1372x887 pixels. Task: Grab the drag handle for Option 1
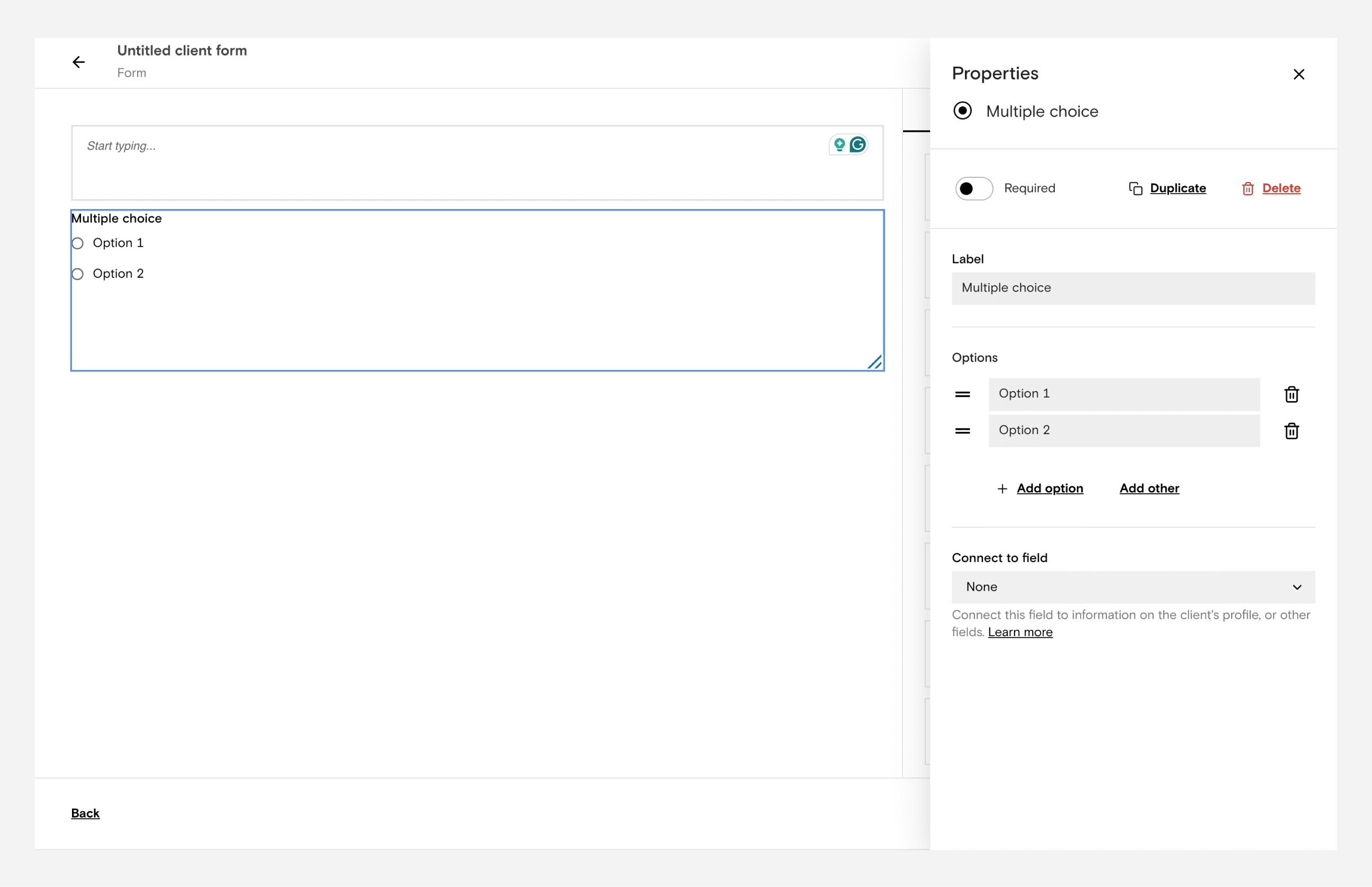tap(962, 394)
